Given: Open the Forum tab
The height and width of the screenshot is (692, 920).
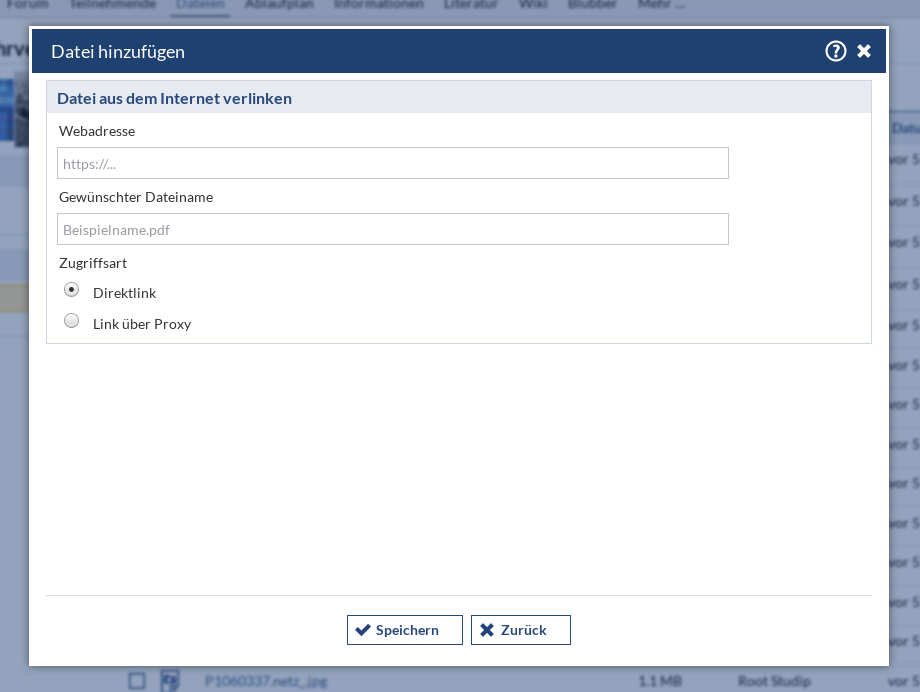Looking at the screenshot, I should click(x=27, y=4).
